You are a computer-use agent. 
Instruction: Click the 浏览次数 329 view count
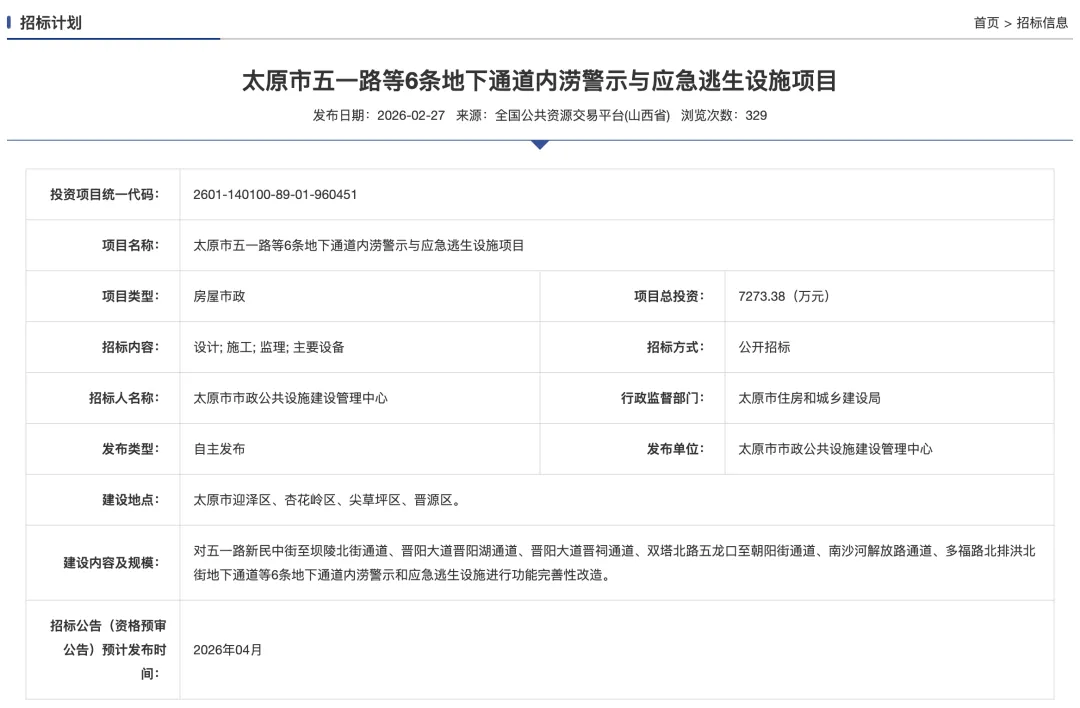click(724, 115)
